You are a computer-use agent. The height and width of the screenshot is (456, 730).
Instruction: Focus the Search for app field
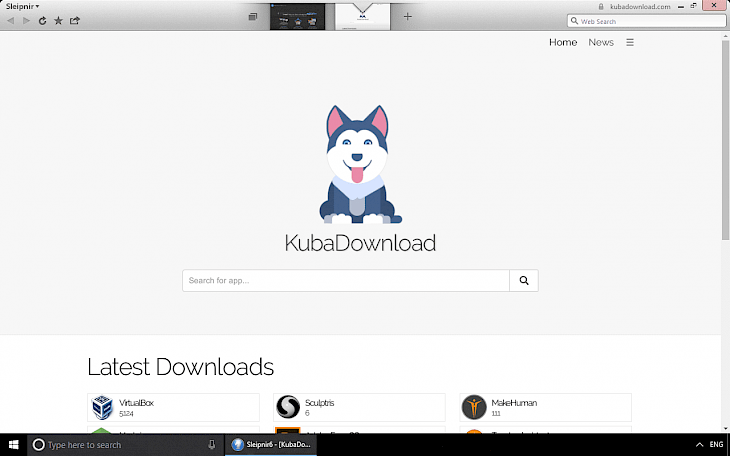(x=346, y=280)
